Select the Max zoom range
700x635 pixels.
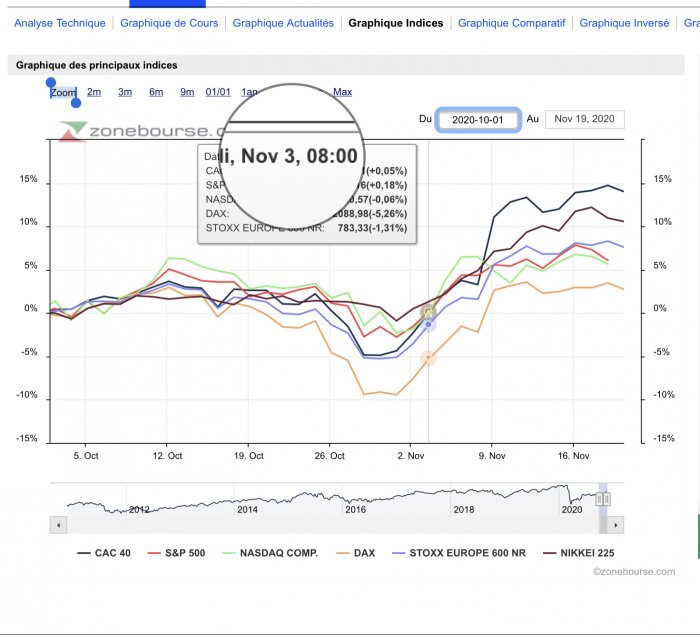pyautogui.click(x=342, y=92)
